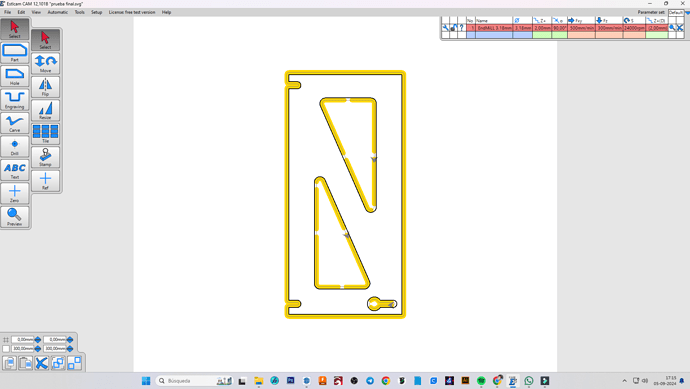Click the blue X delete button

[42, 363]
